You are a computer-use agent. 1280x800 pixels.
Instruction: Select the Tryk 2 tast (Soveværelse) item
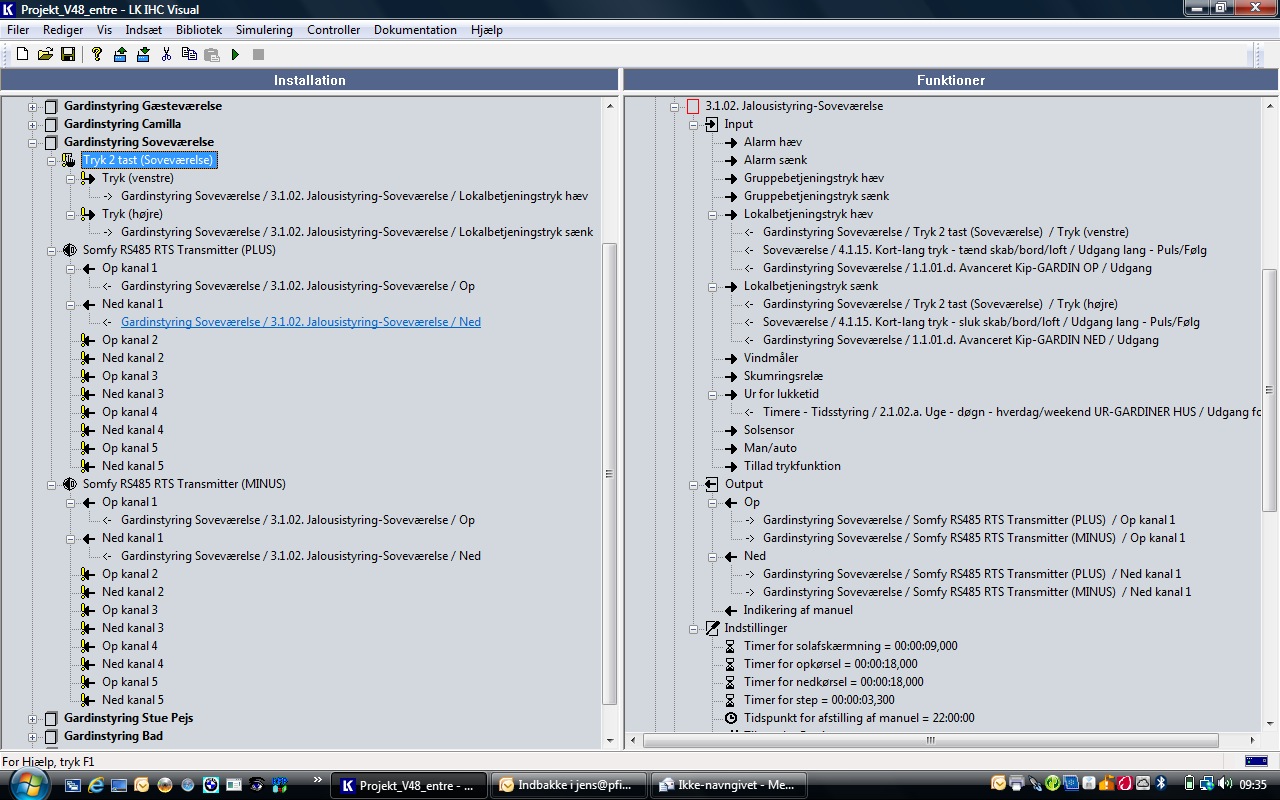[148, 160]
